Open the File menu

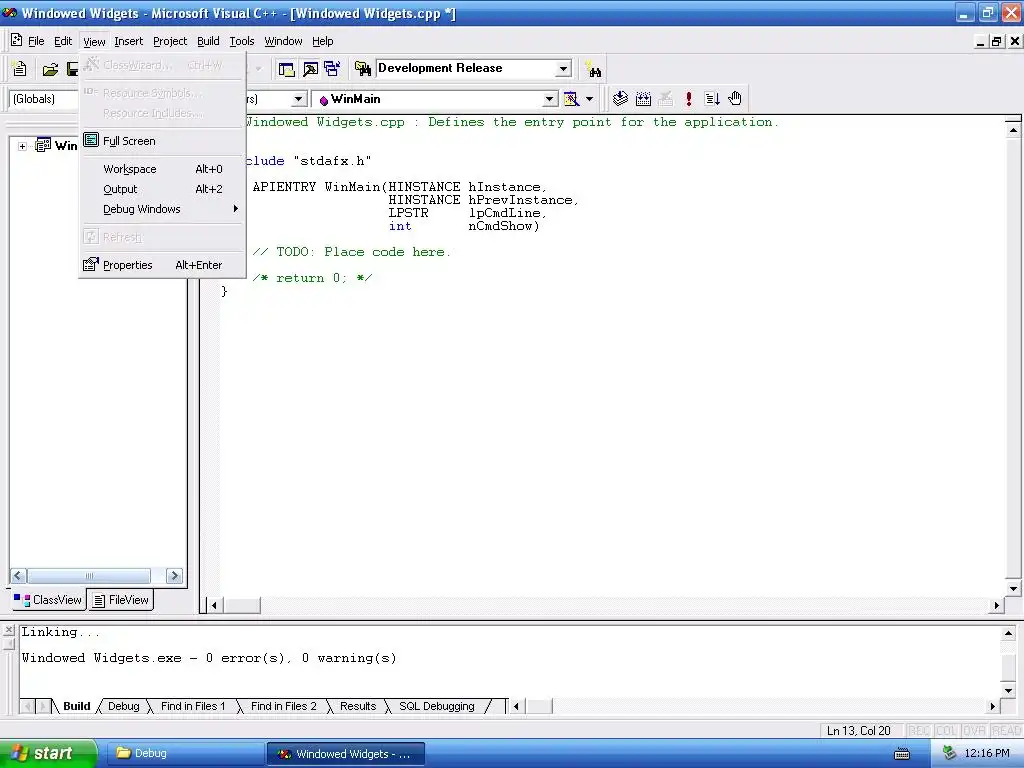coord(36,41)
